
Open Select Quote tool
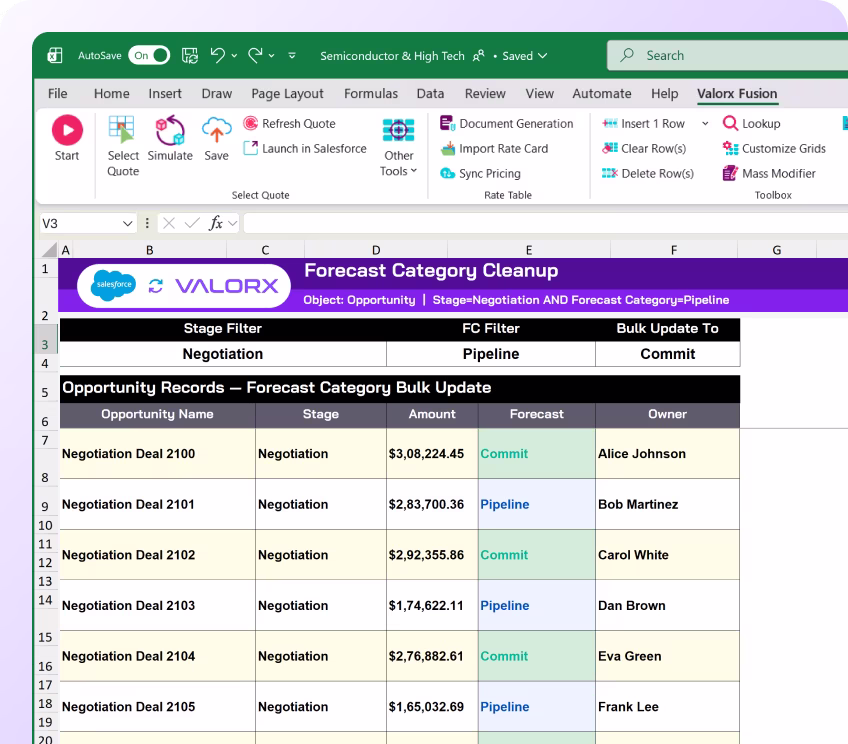coord(123,146)
